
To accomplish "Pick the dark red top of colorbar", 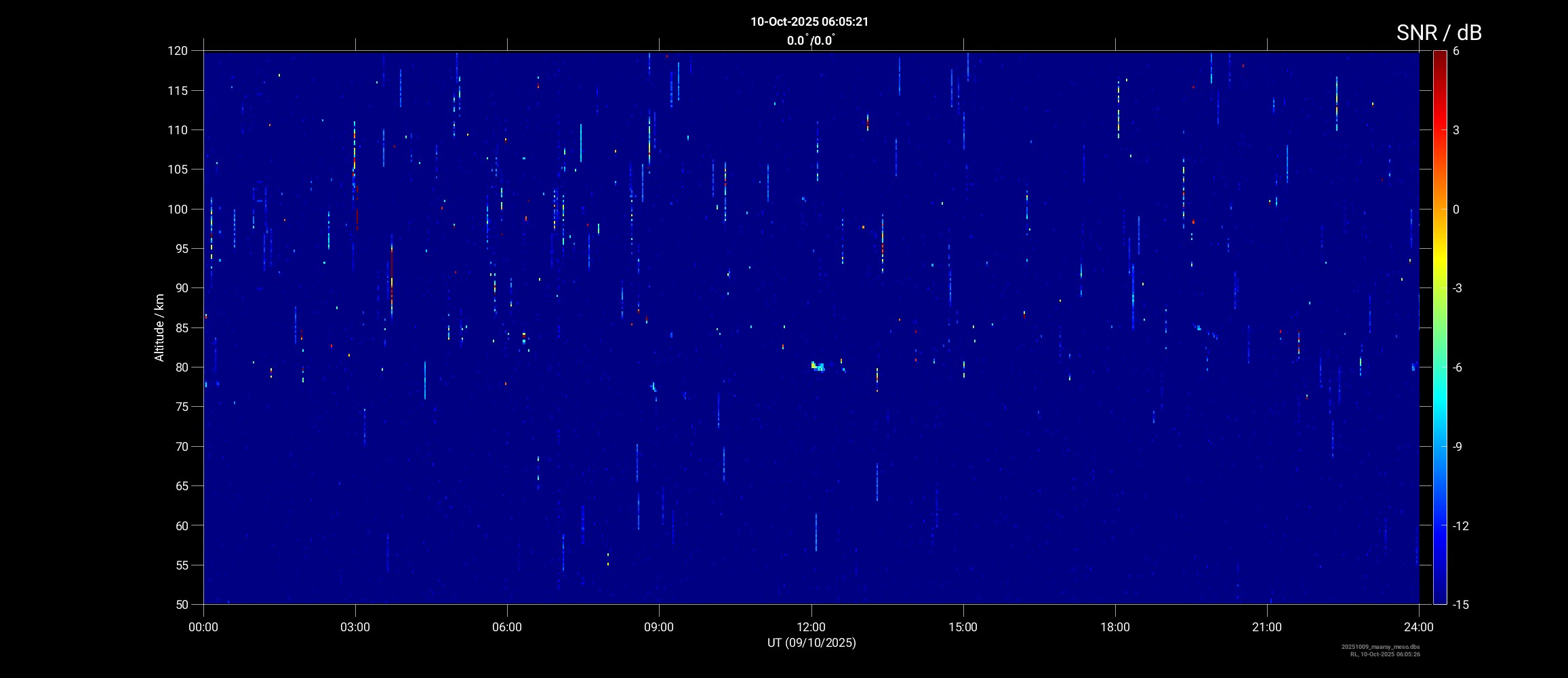I will pyautogui.click(x=1439, y=58).
